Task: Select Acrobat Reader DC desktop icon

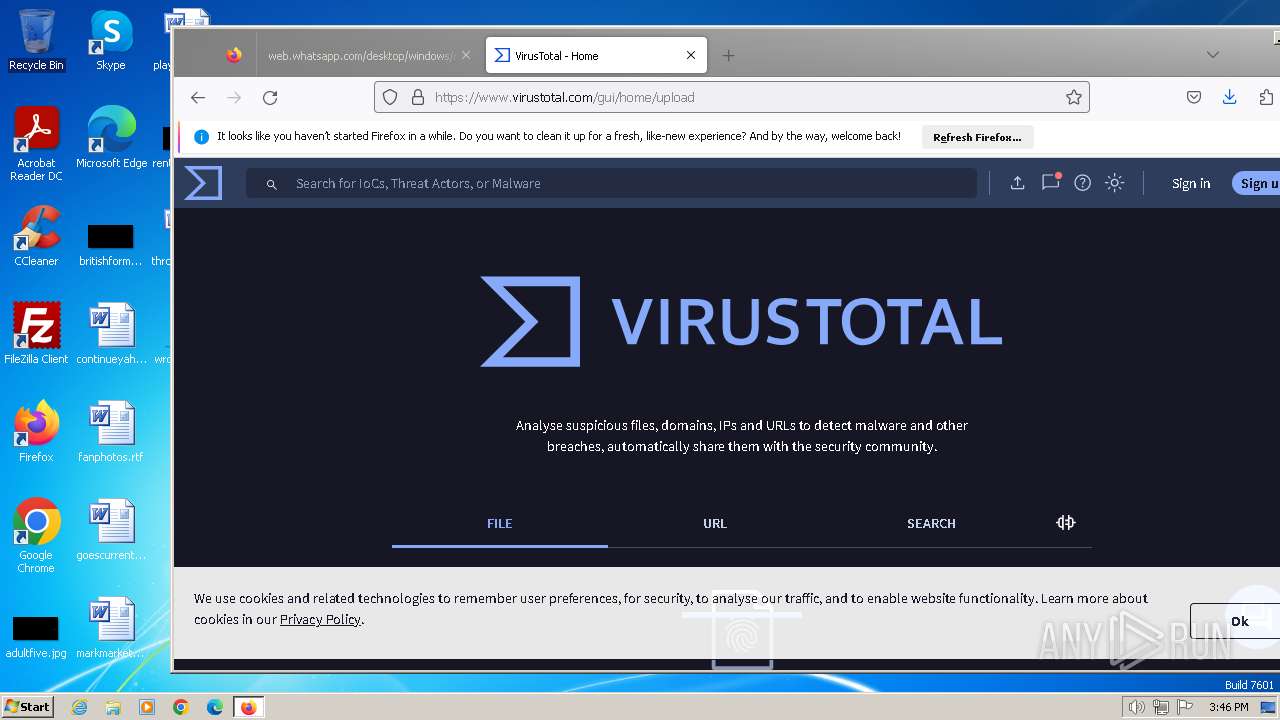Action: pyautogui.click(x=36, y=144)
